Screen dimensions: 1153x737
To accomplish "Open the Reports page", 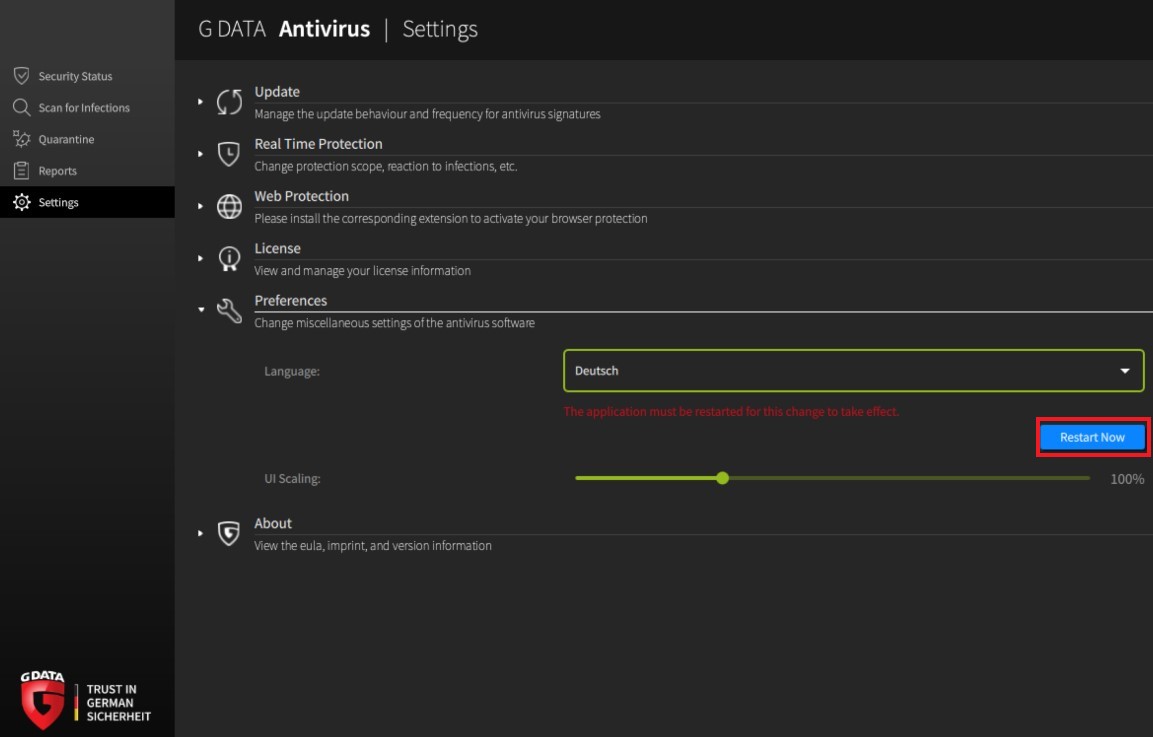I will pyautogui.click(x=88, y=171).
